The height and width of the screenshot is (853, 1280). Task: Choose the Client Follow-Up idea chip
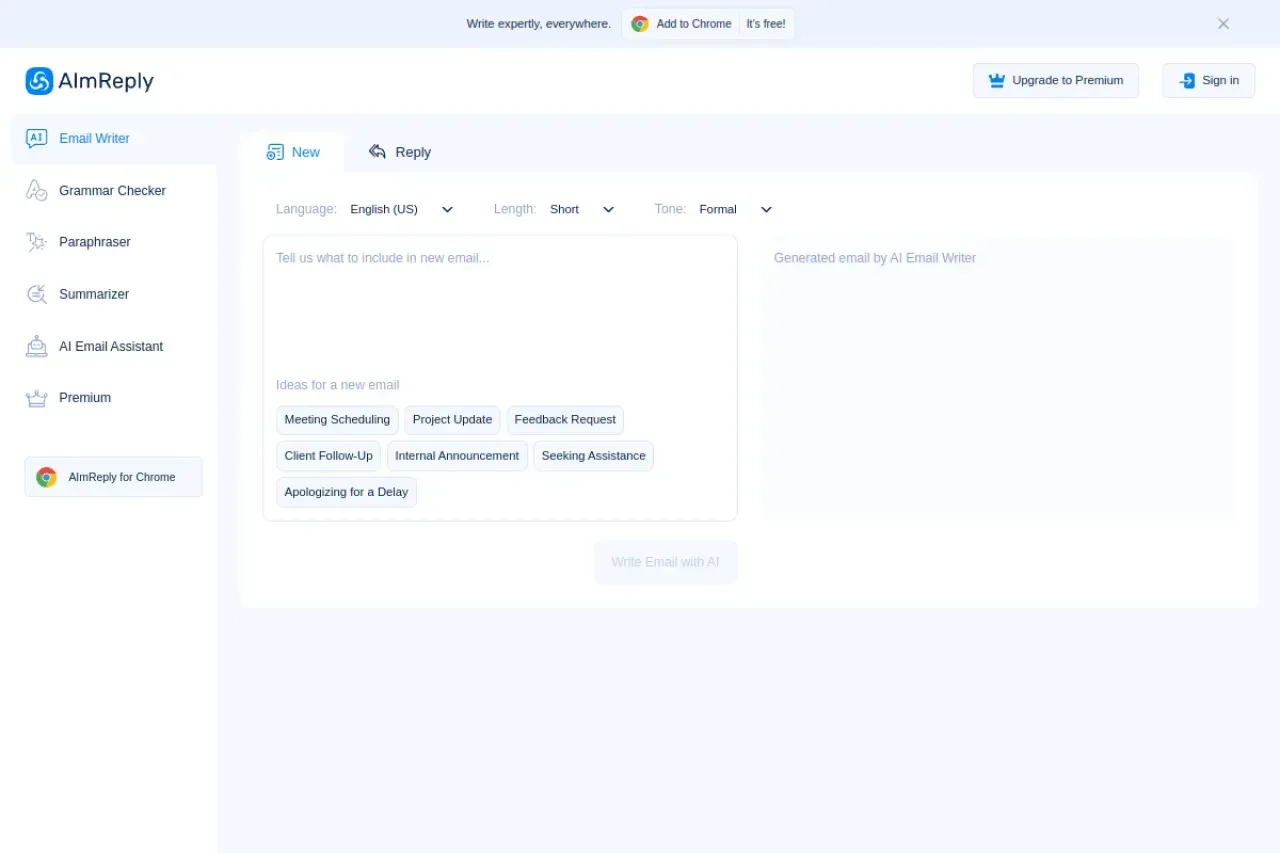coord(328,456)
